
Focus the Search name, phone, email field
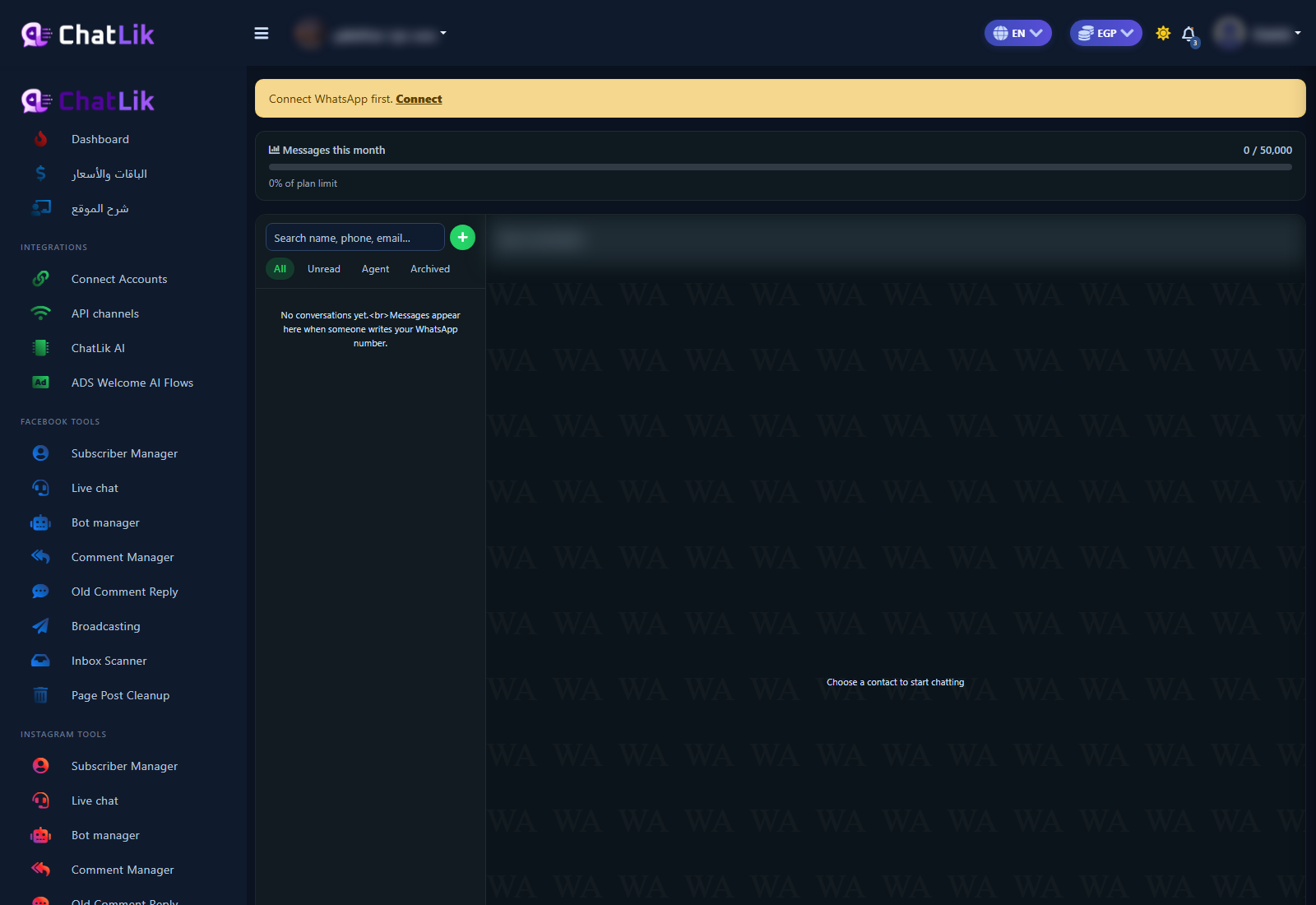(x=355, y=237)
